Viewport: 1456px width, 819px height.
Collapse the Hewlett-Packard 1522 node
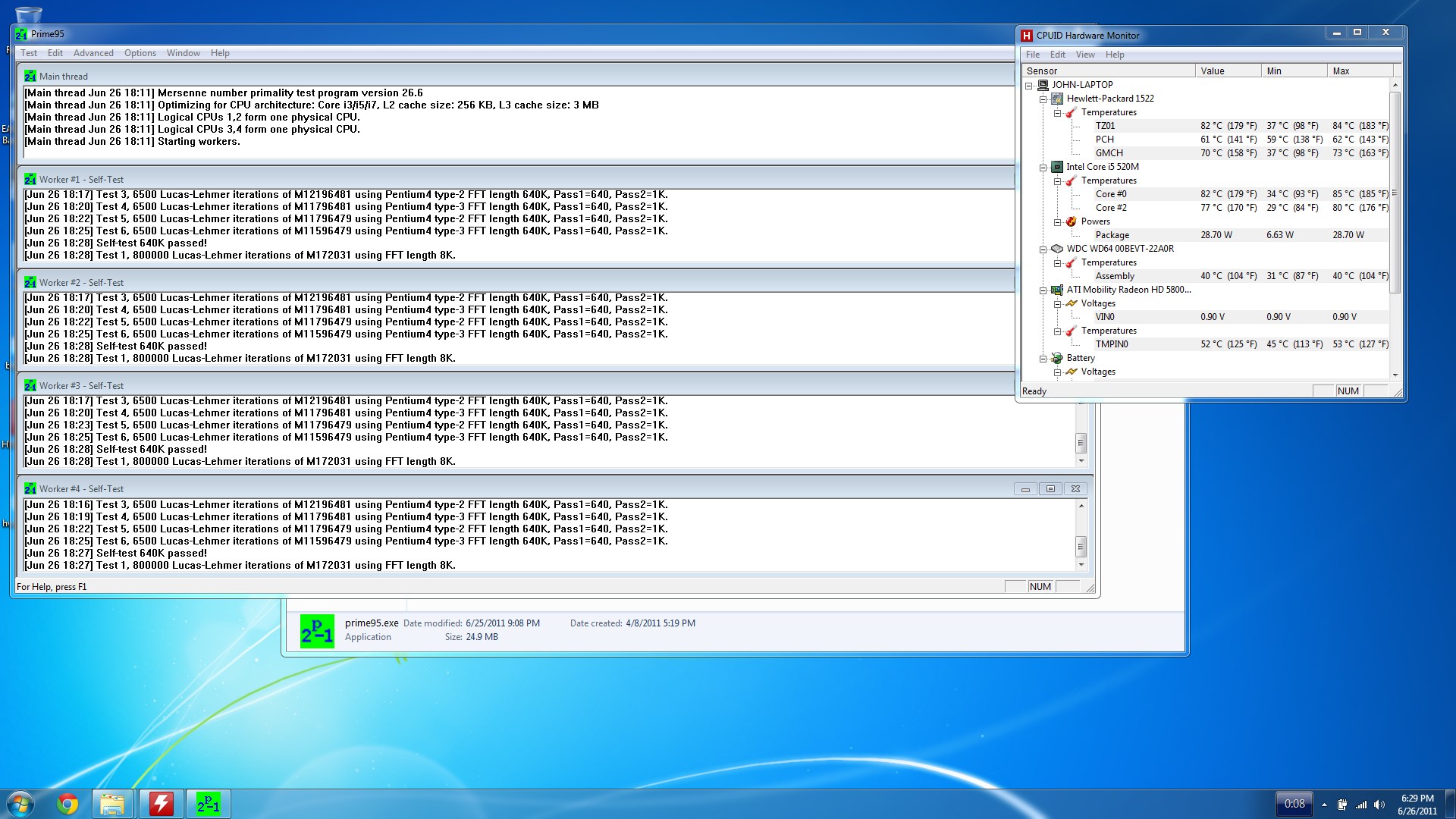pos(1043,99)
